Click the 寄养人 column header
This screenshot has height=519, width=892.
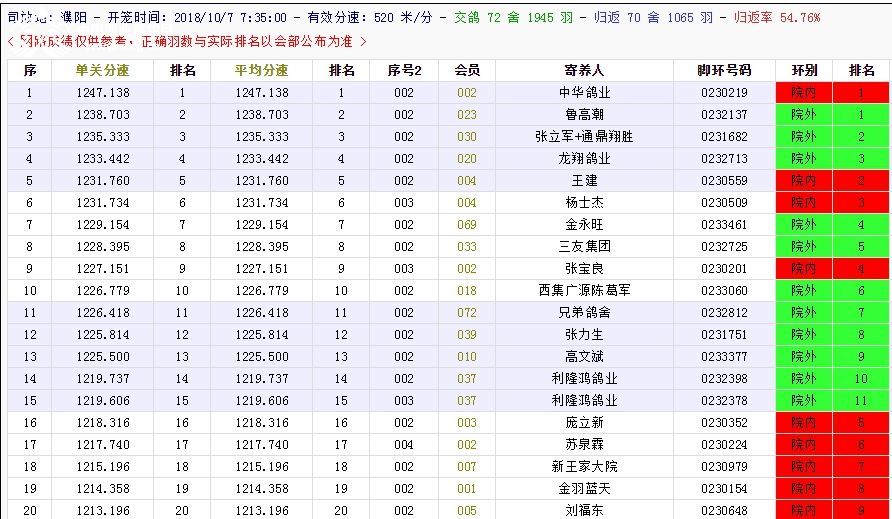[x=584, y=70]
